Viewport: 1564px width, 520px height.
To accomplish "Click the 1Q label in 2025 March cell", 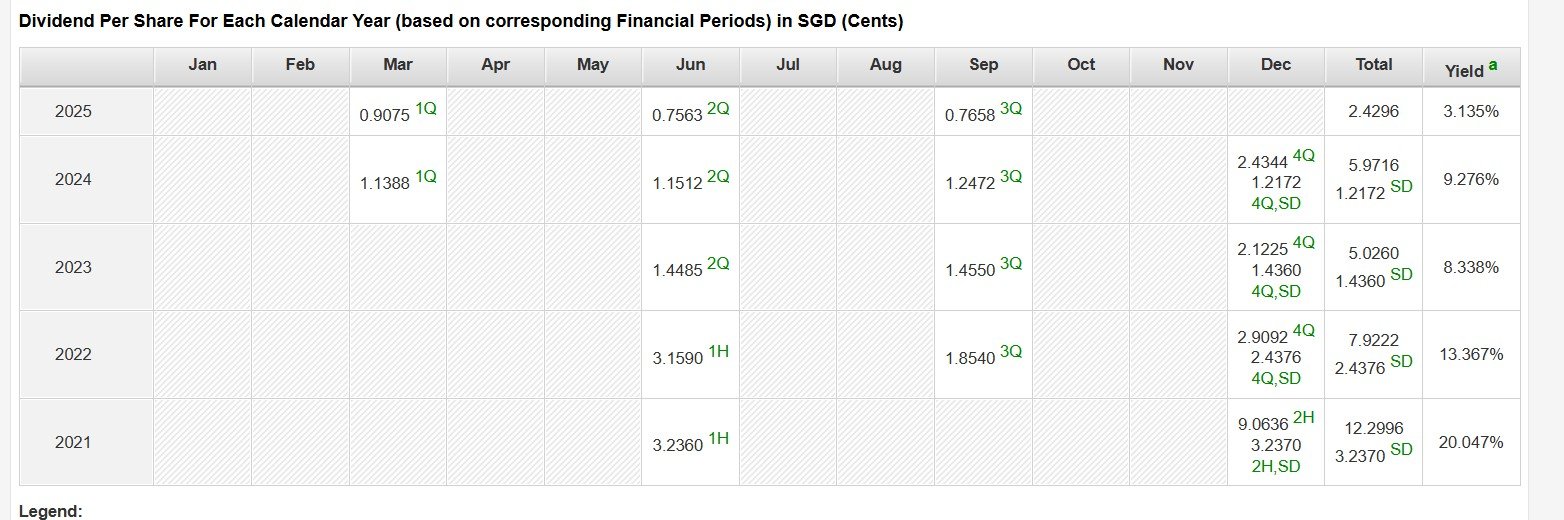I will point(426,108).
